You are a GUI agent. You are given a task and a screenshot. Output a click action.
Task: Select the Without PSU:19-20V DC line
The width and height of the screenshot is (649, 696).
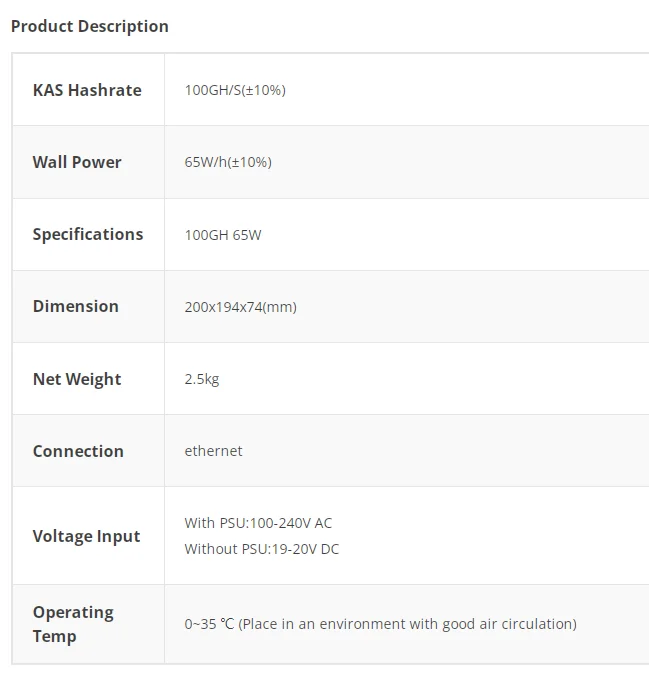pos(262,549)
